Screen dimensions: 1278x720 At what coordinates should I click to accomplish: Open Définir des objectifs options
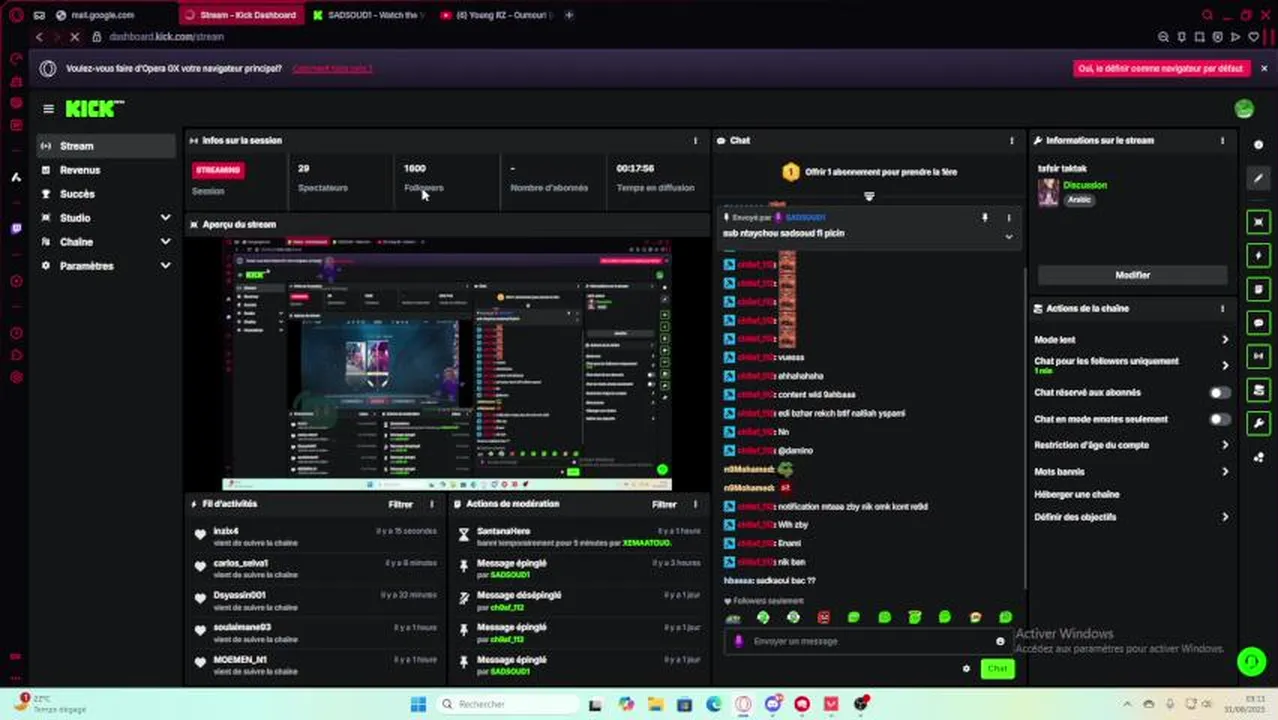pos(1132,517)
